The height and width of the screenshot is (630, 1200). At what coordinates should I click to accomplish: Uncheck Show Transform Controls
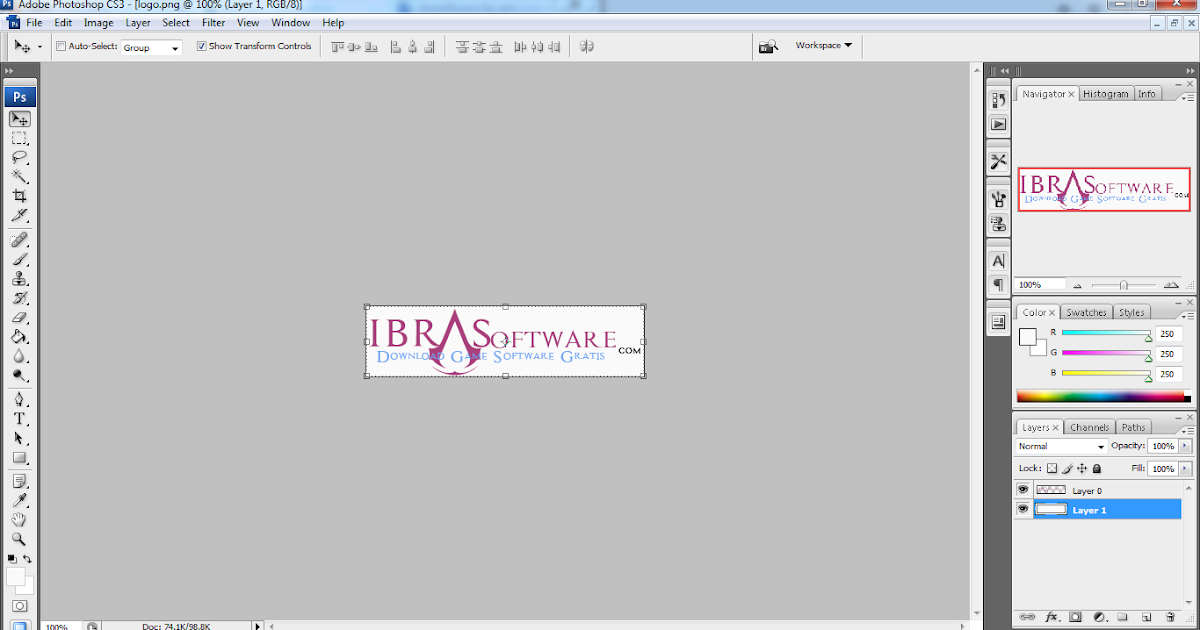202,46
